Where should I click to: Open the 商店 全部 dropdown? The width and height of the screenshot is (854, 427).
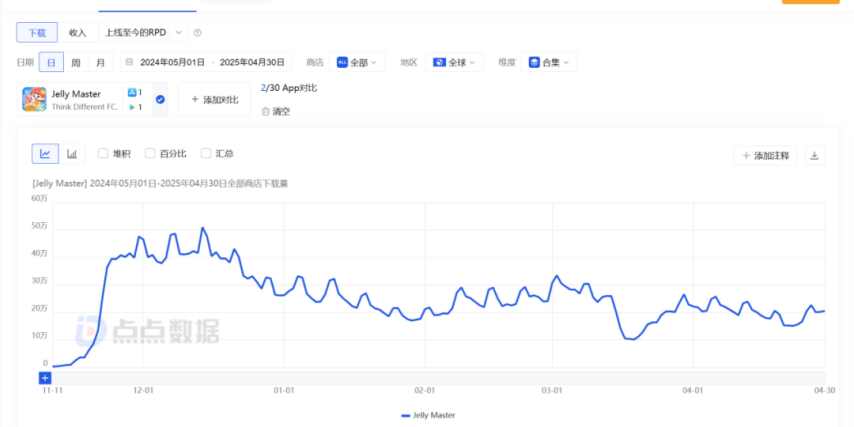click(x=357, y=62)
